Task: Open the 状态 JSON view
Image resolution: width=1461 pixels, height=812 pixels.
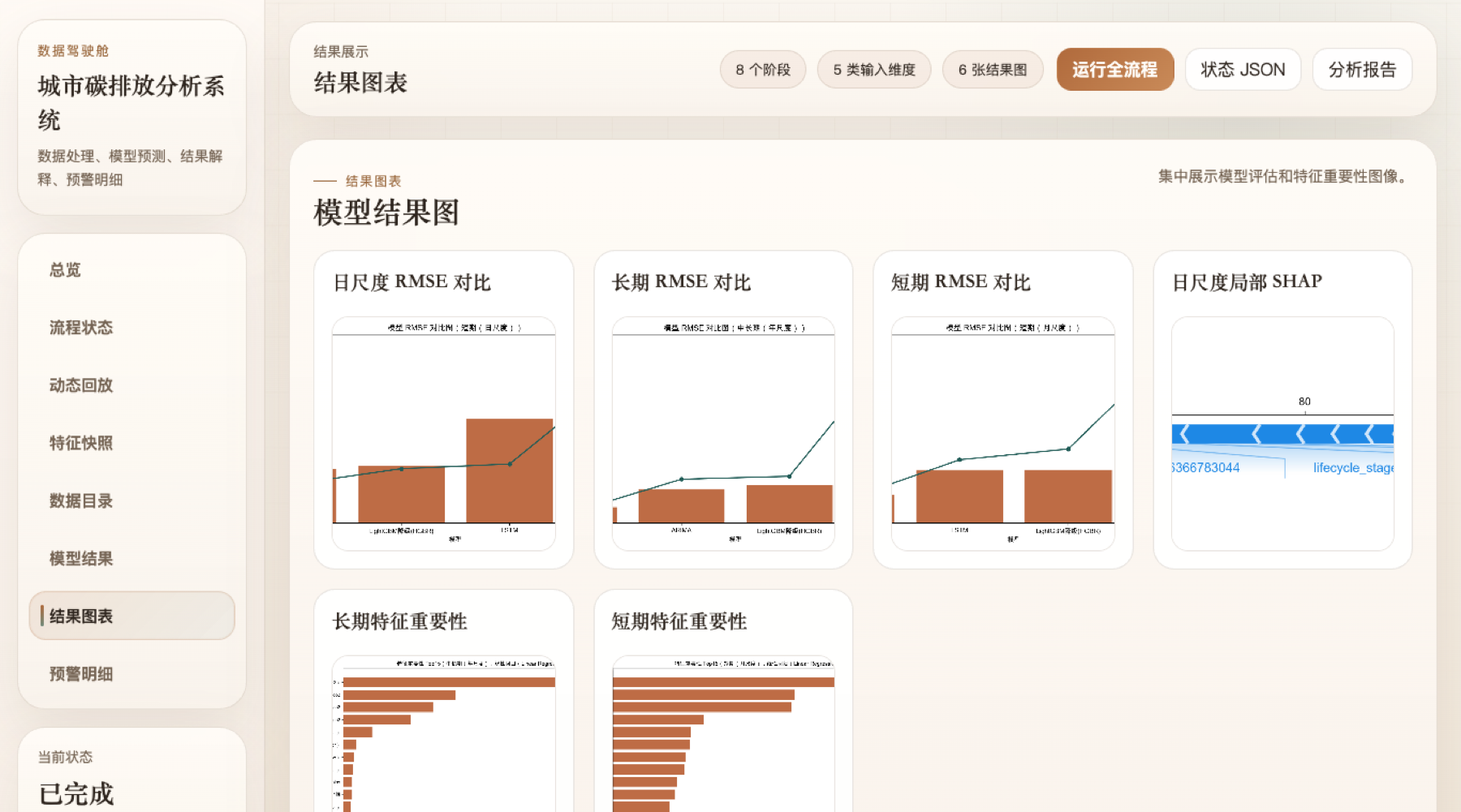Action: [x=1243, y=70]
